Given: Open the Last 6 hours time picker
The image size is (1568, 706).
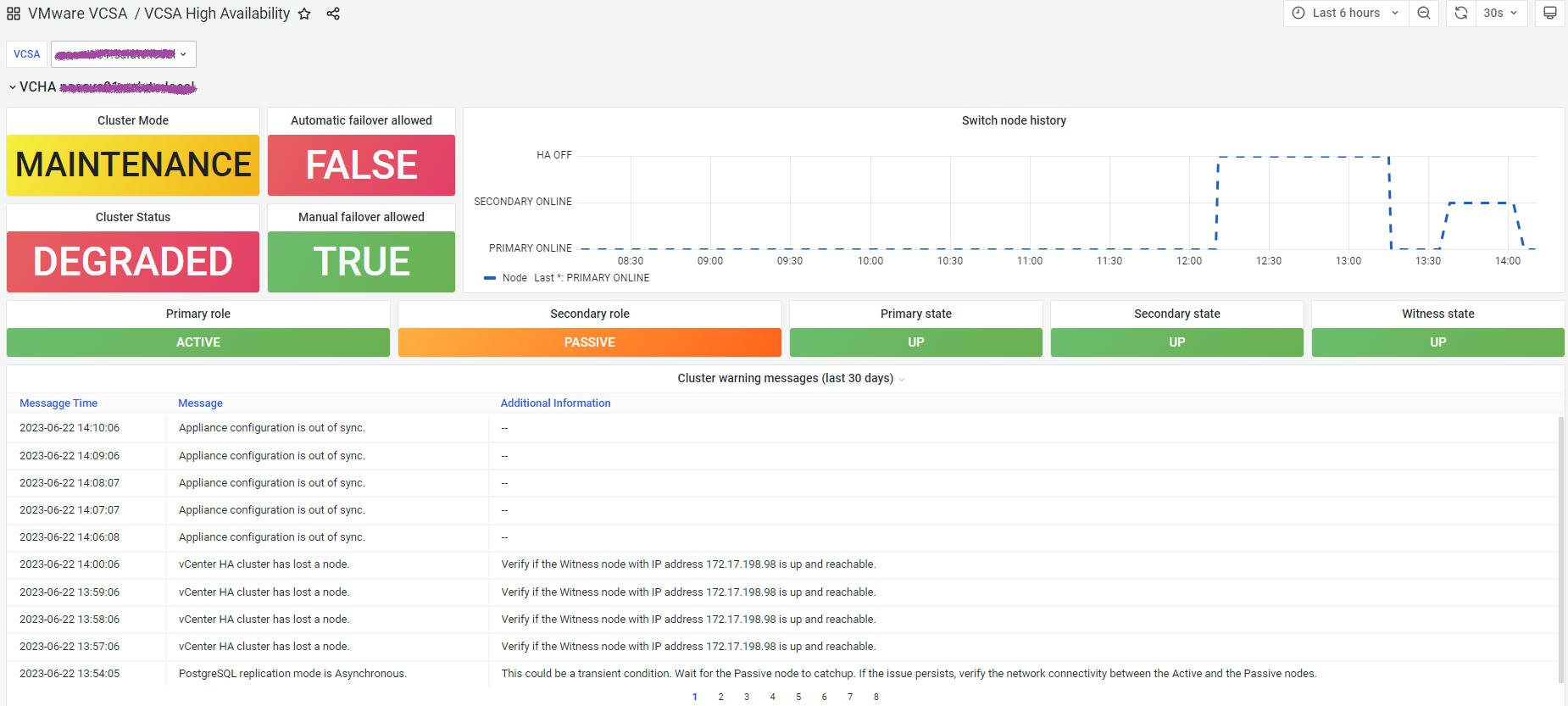Looking at the screenshot, I should tap(1346, 13).
